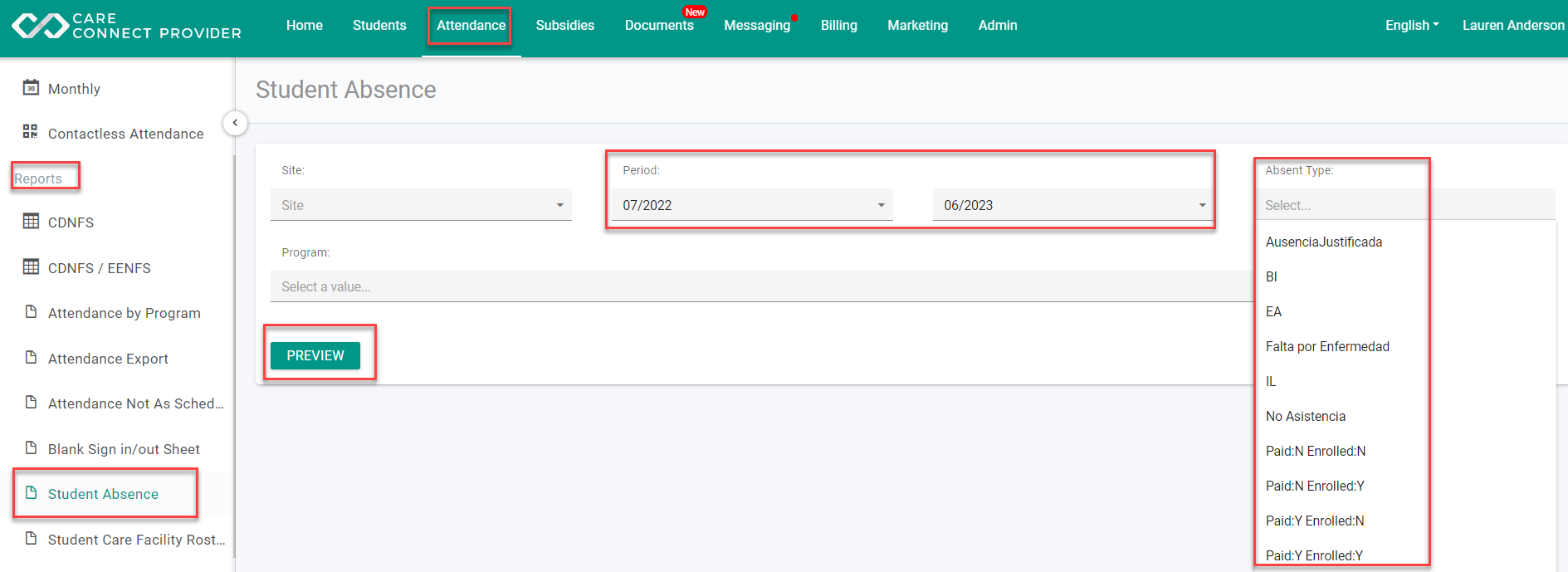Click the Attendance by Program document icon

coord(31,312)
